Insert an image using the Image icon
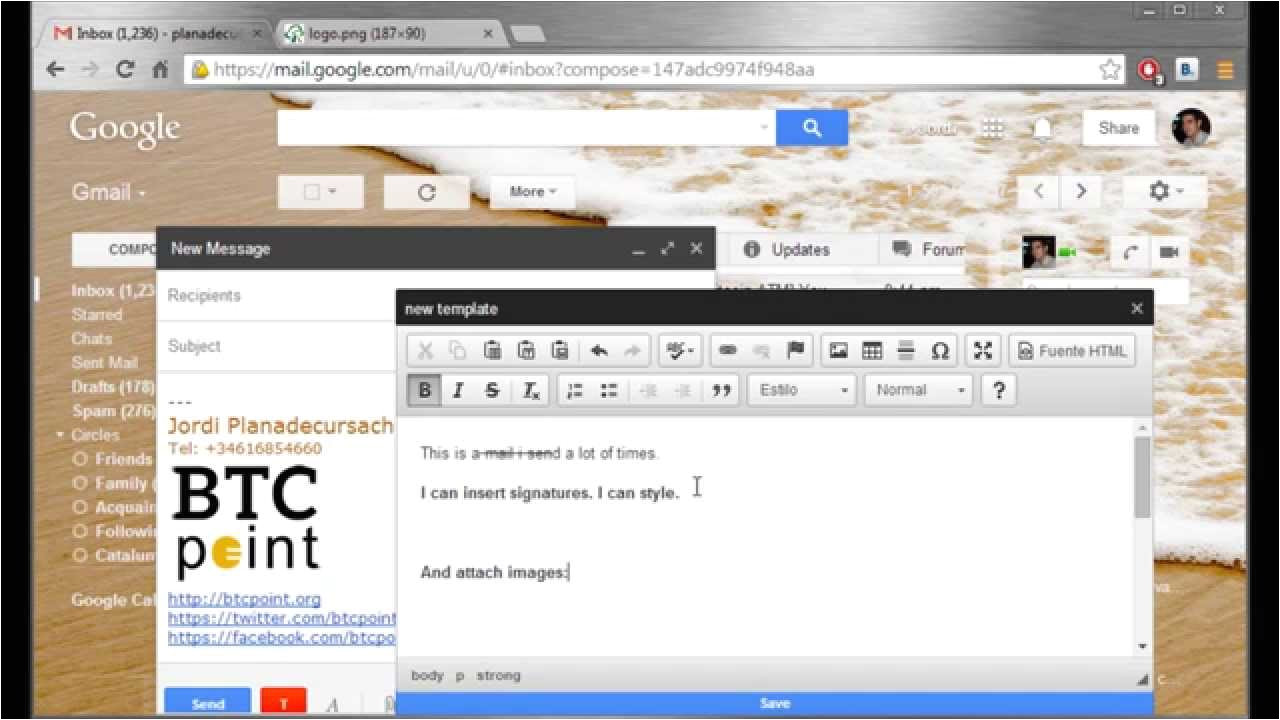 [x=839, y=351]
